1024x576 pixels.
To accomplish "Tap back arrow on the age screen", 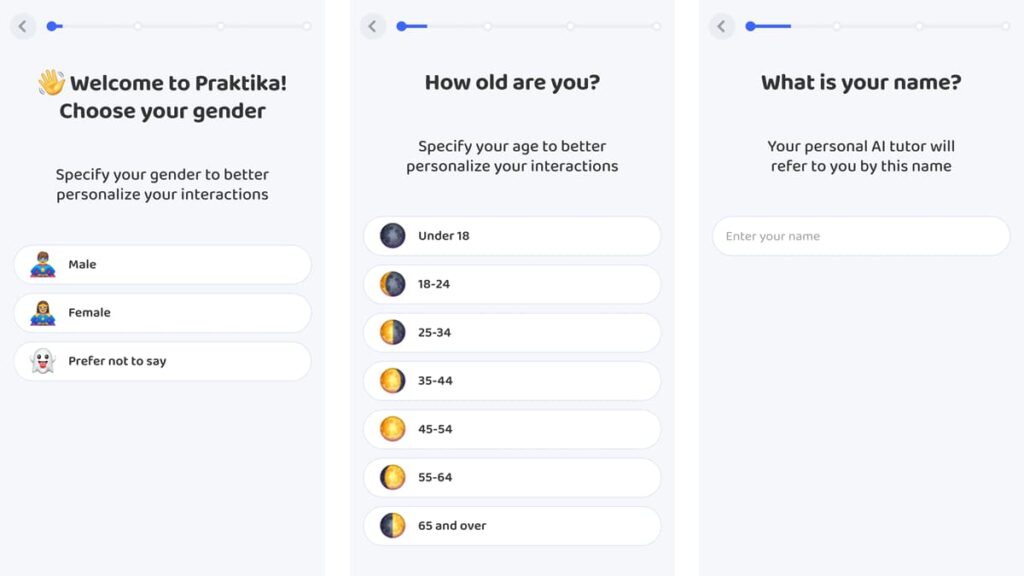I will (373, 27).
